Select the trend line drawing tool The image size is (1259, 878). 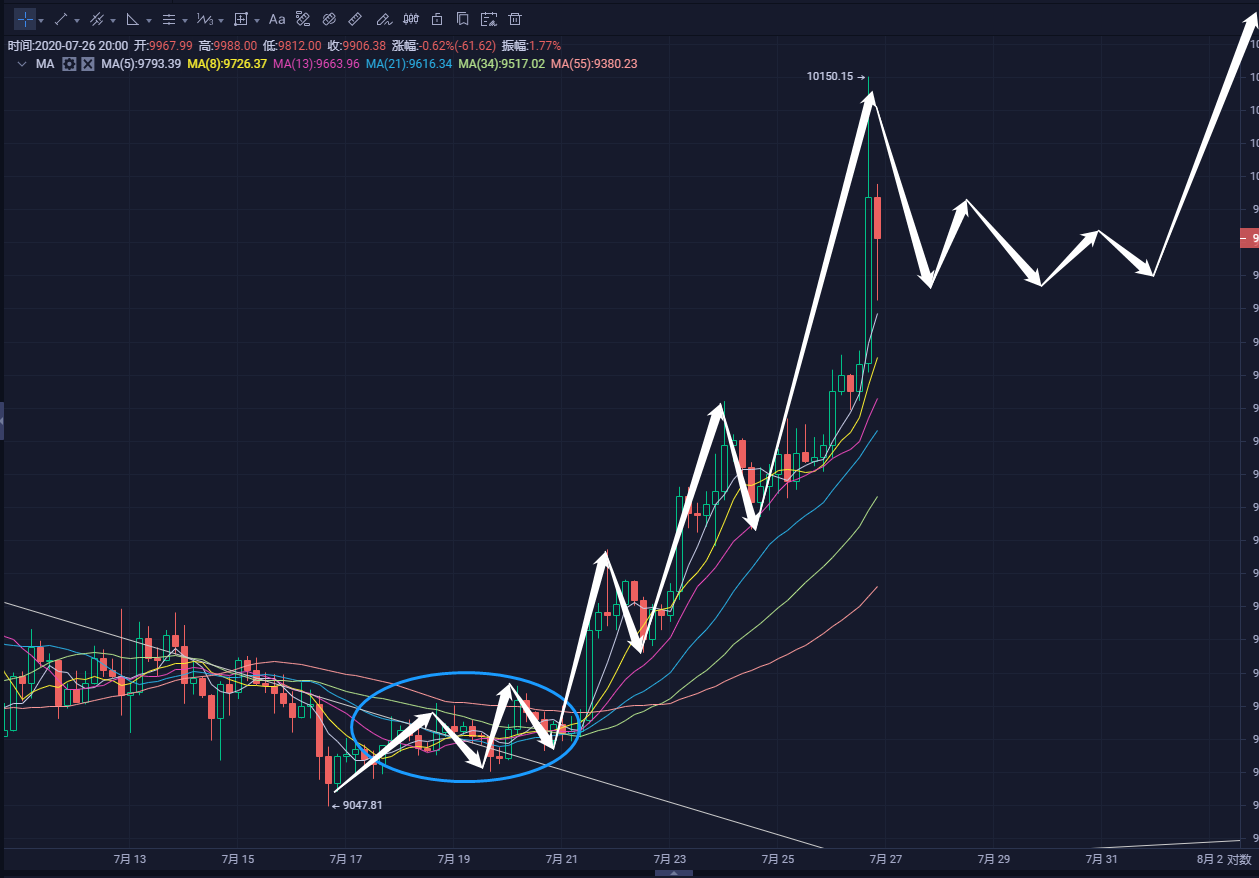[61, 19]
